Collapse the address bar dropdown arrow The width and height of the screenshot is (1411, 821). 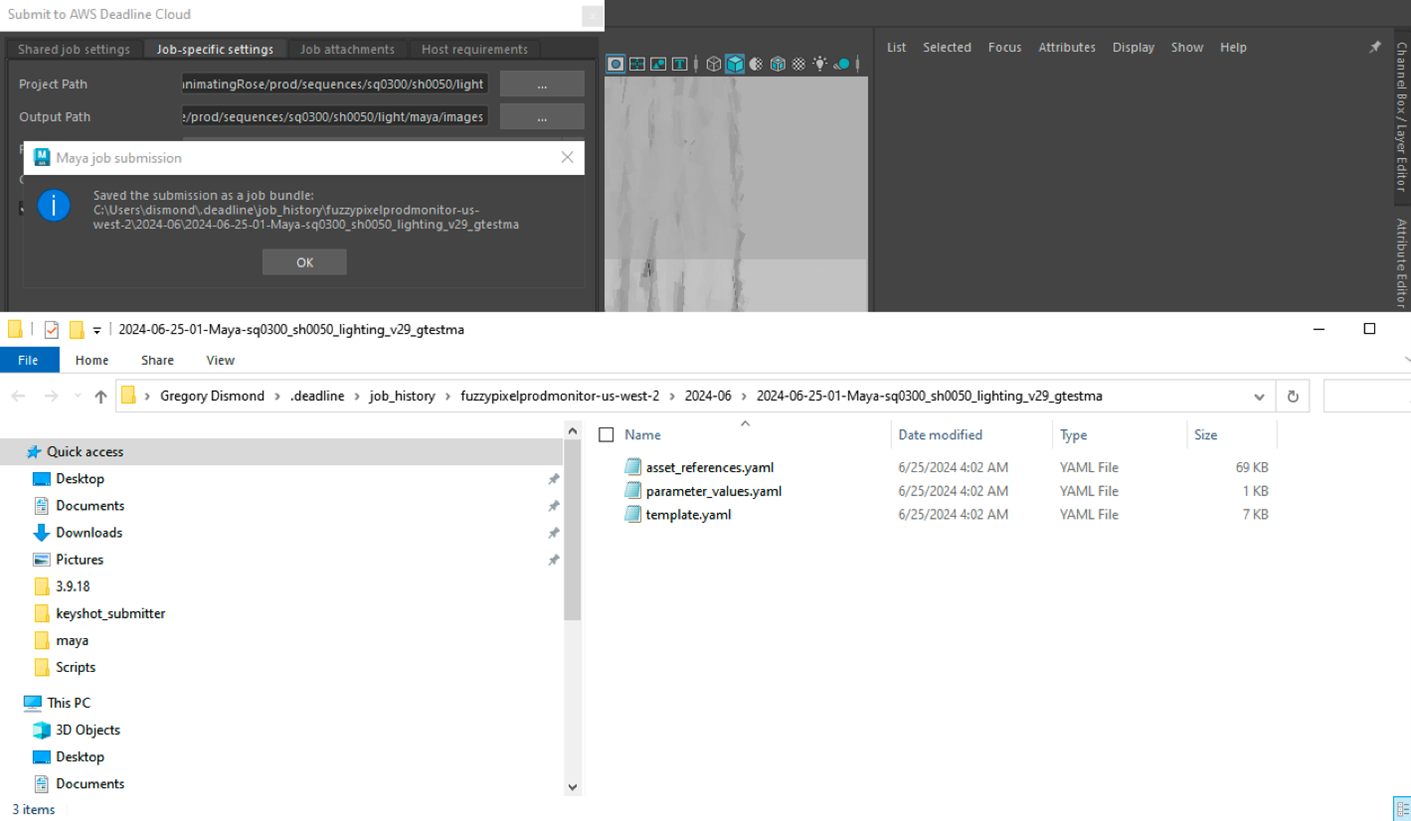click(x=1259, y=396)
